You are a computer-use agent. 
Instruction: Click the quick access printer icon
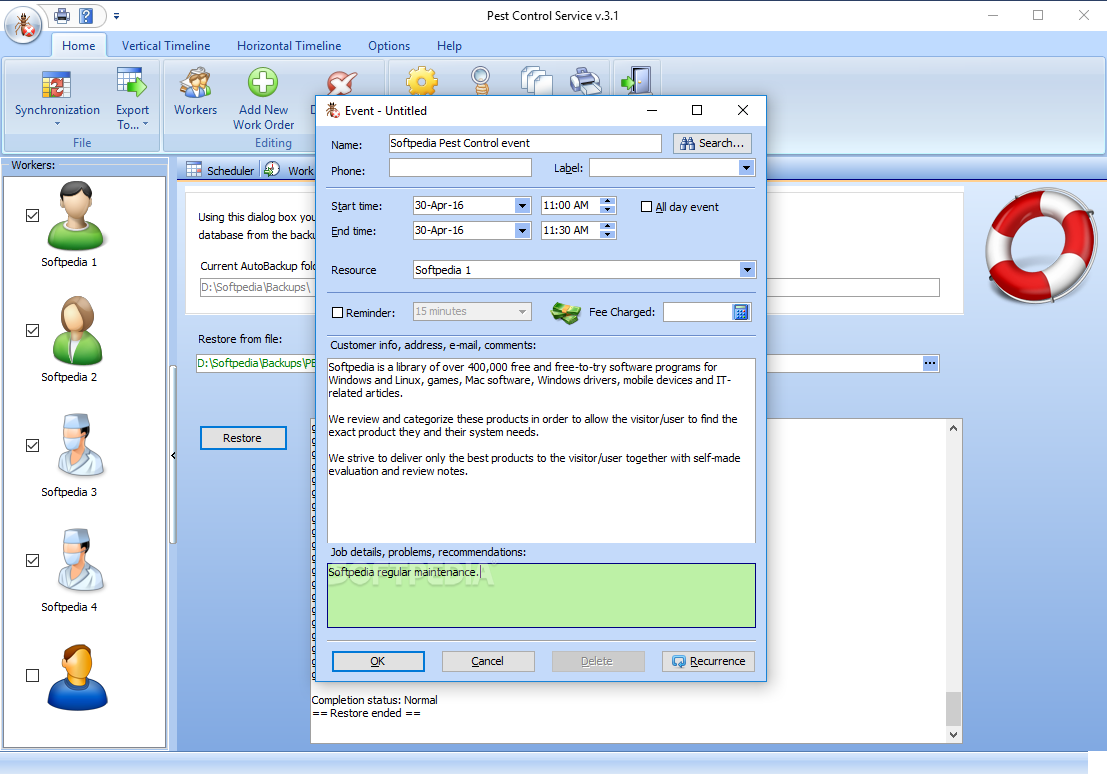point(62,16)
